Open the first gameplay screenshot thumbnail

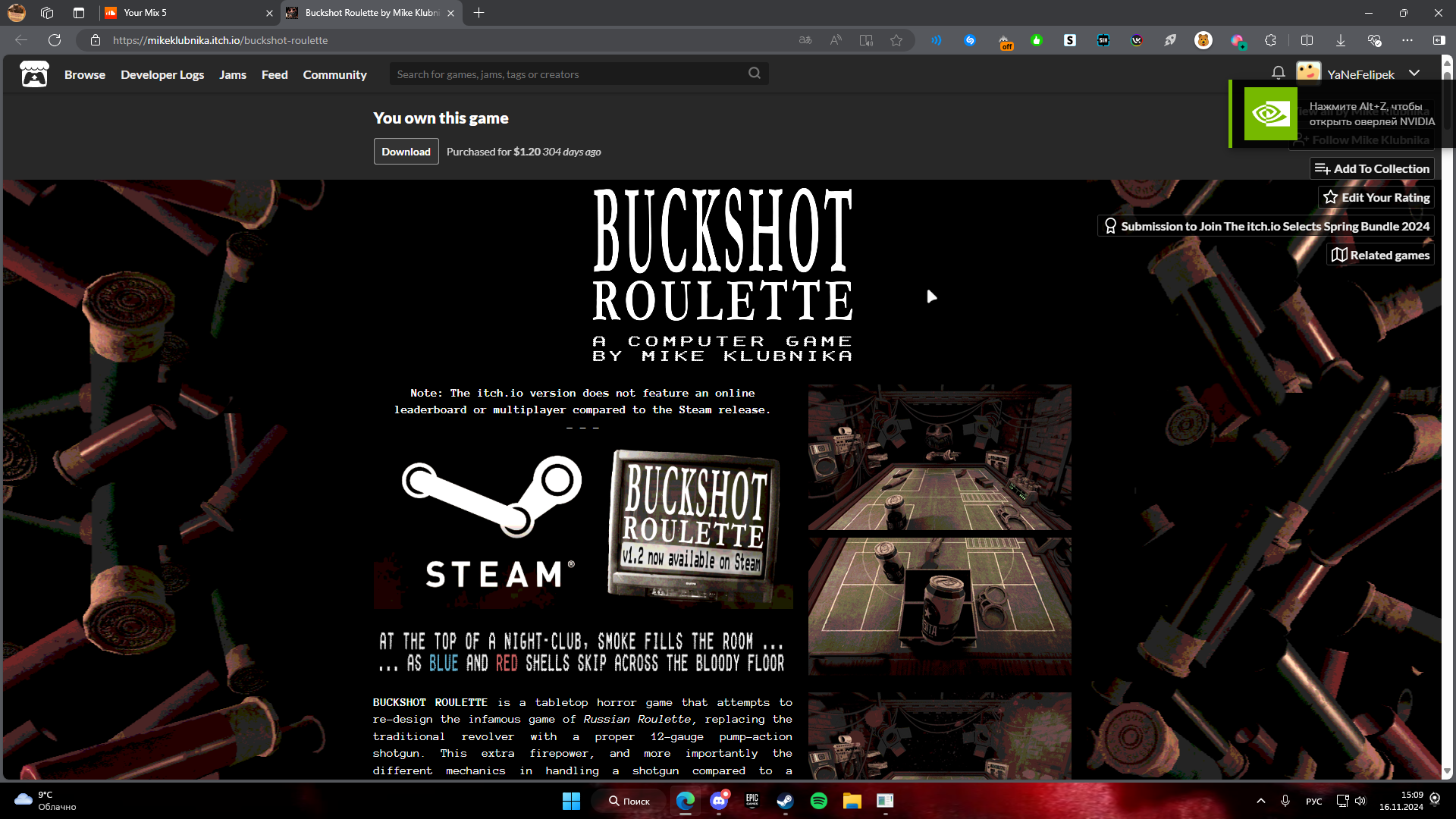click(x=940, y=457)
